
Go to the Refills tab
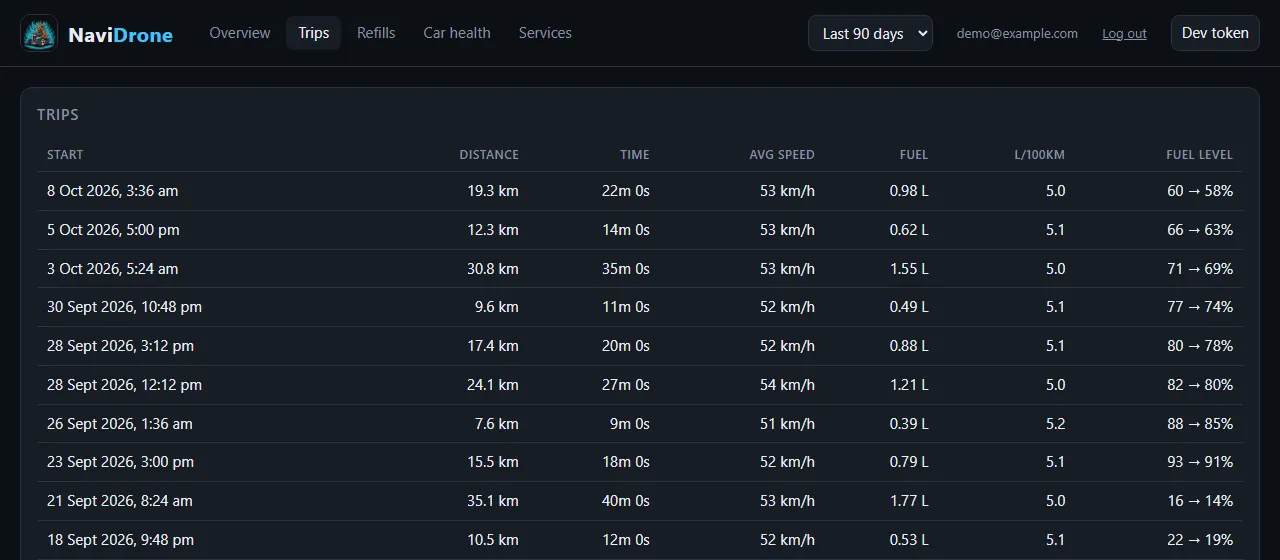click(x=376, y=33)
